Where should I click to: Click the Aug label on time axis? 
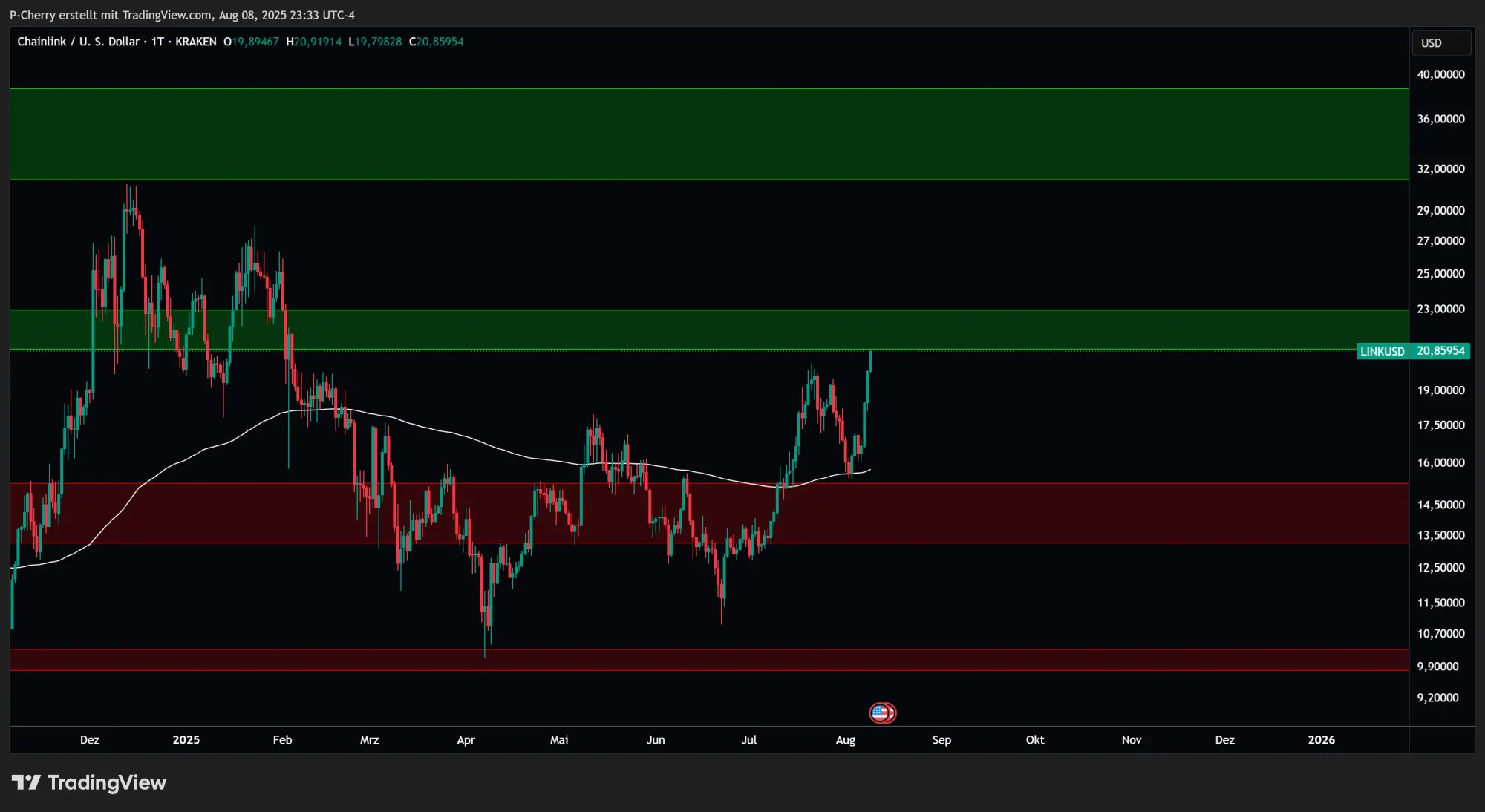click(846, 740)
